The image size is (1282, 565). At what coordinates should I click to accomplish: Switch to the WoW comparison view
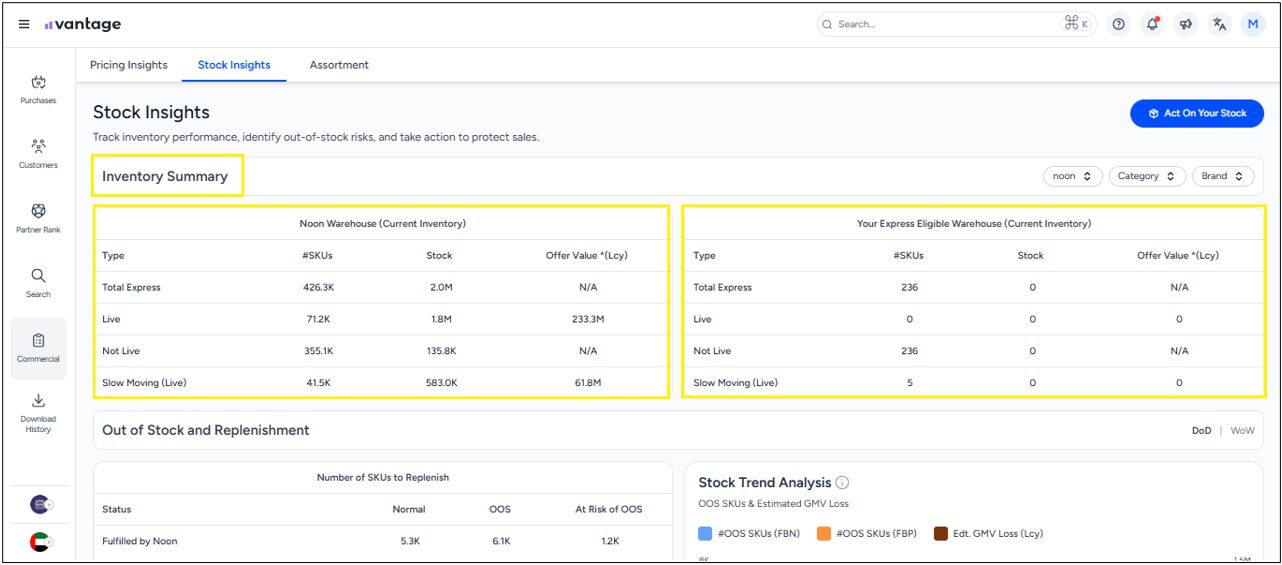[1242, 431]
